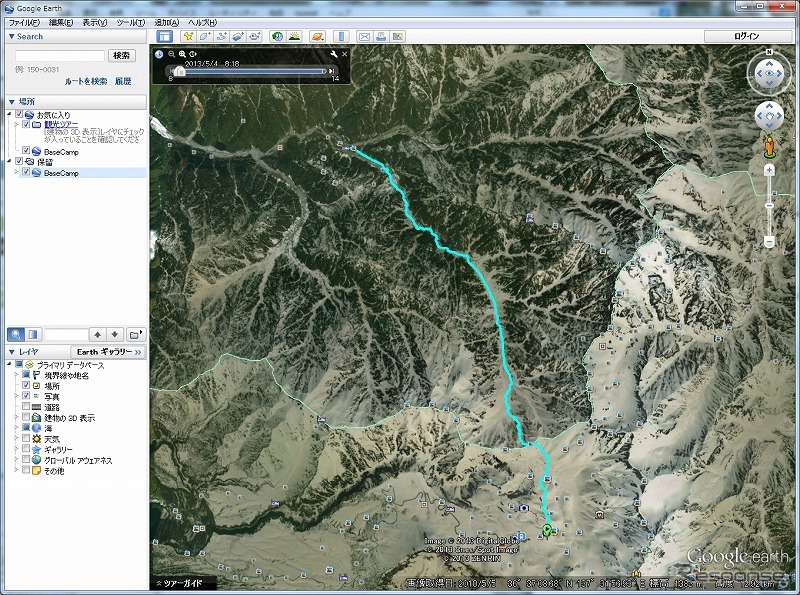Screen dimensions: 800x595
Task: Click the ログイン button
Action: pos(746,36)
